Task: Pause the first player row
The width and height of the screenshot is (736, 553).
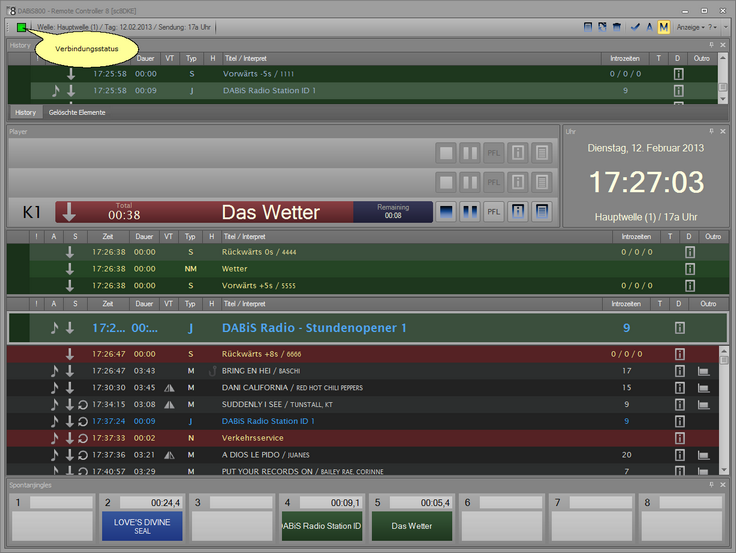Action: 470,153
